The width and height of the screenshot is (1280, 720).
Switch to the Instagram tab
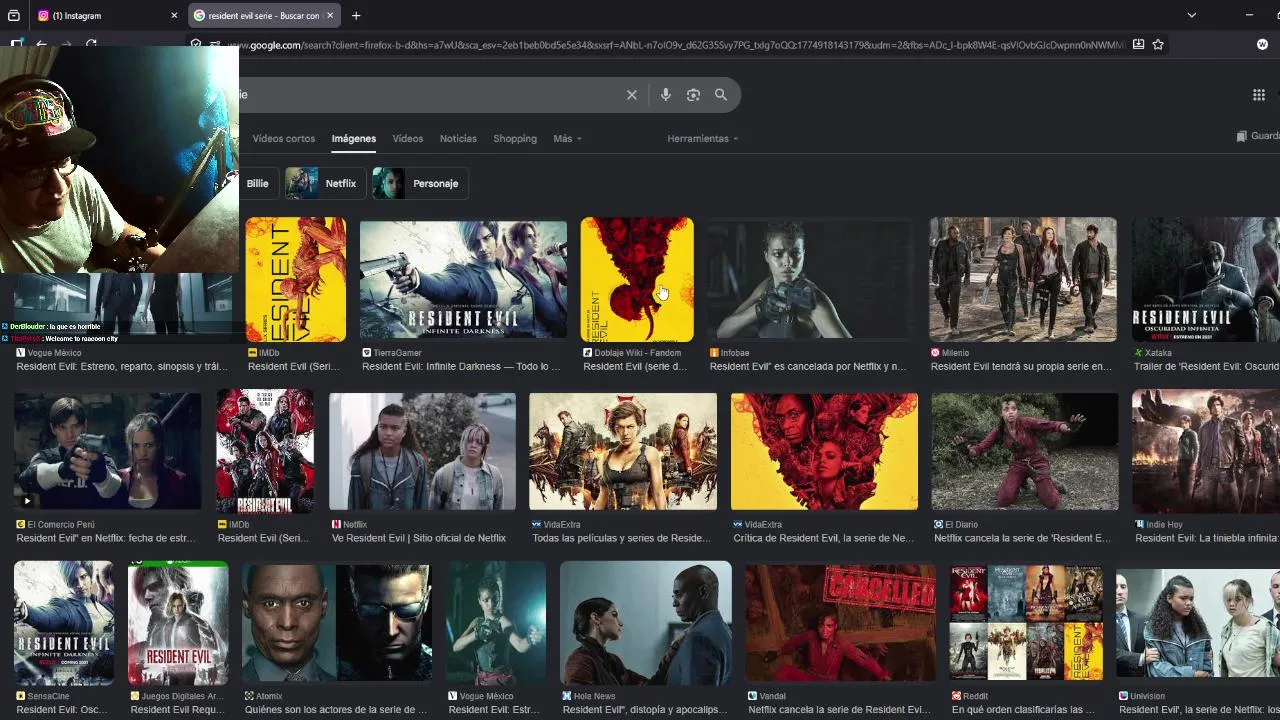click(108, 15)
